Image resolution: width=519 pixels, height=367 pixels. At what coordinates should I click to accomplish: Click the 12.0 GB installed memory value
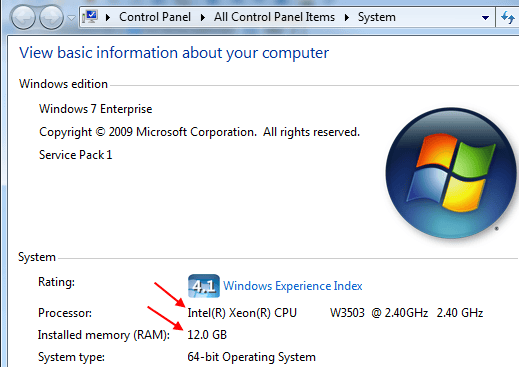(207, 334)
